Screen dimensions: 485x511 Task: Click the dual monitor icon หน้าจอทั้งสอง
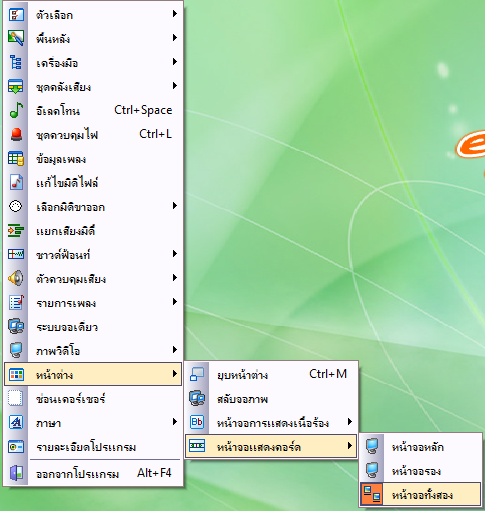[x=372, y=494]
